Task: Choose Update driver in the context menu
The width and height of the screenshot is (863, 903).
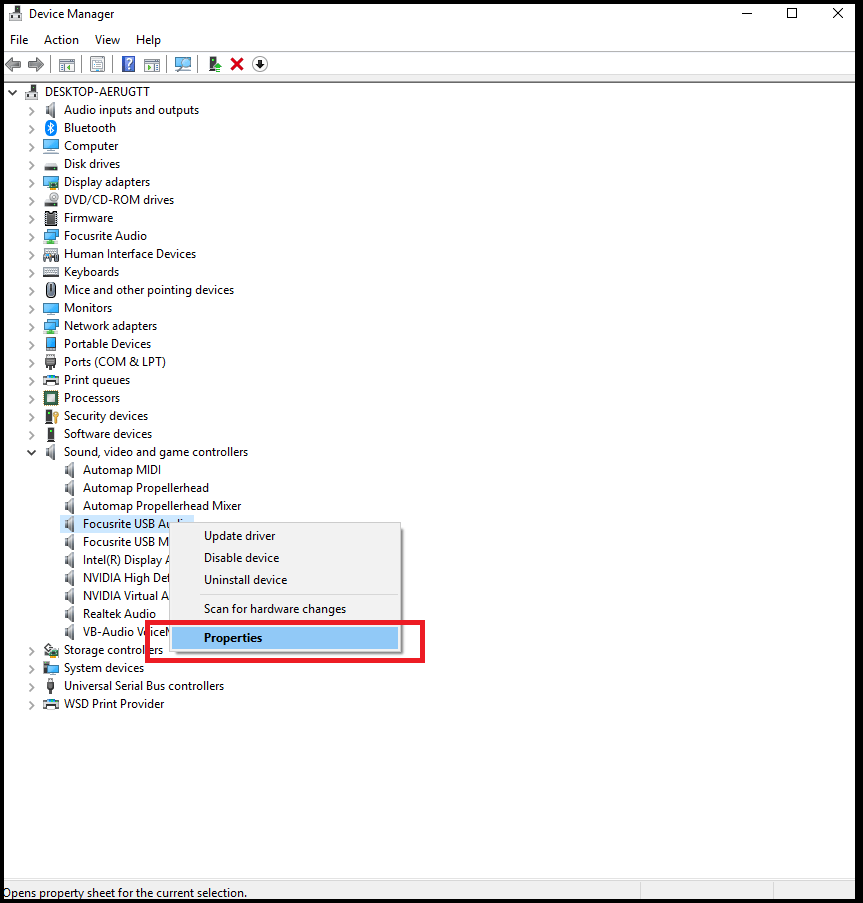Action: pyautogui.click(x=285, y=536)
